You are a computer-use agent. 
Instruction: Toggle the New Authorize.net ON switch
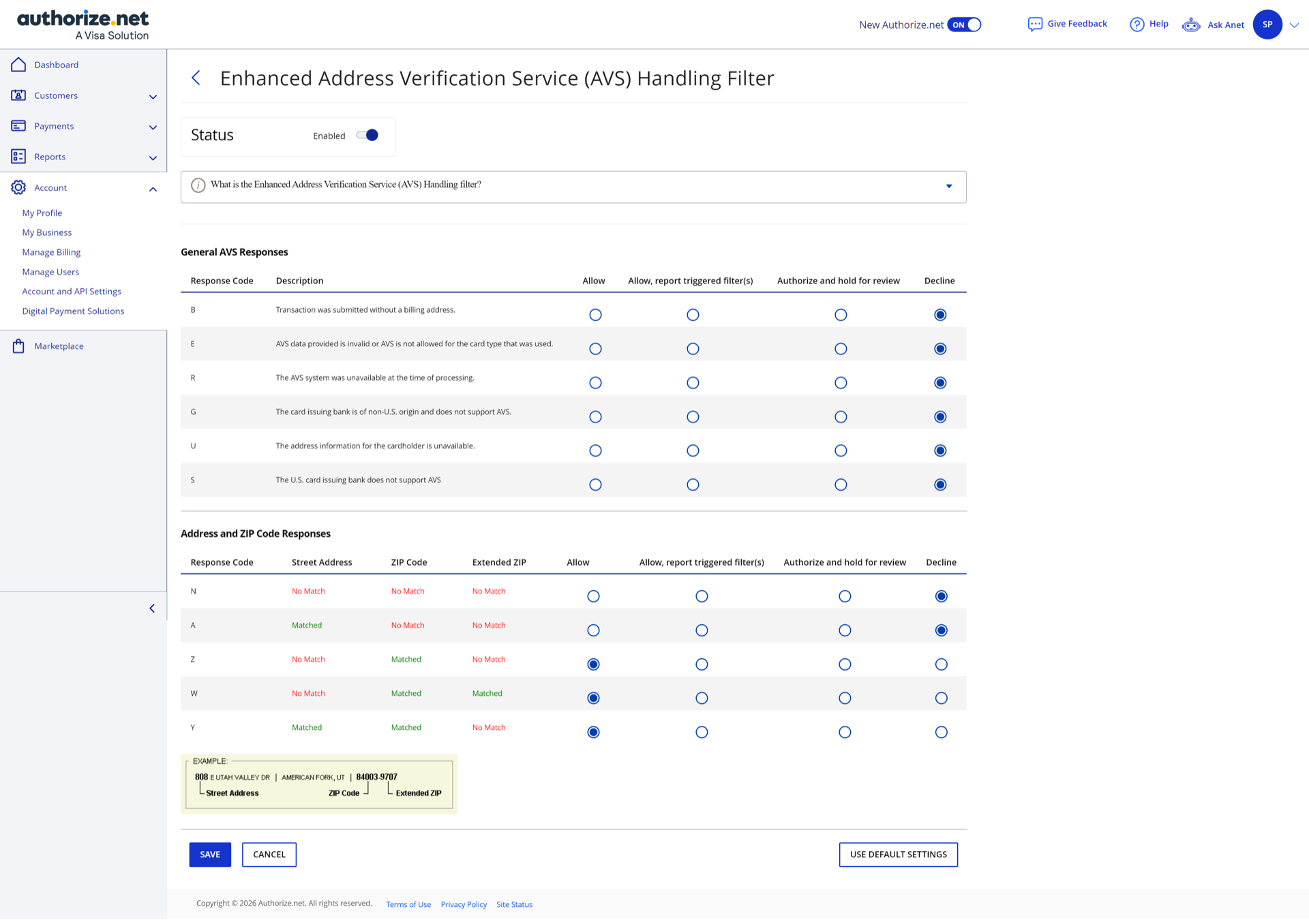pos(964,25)
